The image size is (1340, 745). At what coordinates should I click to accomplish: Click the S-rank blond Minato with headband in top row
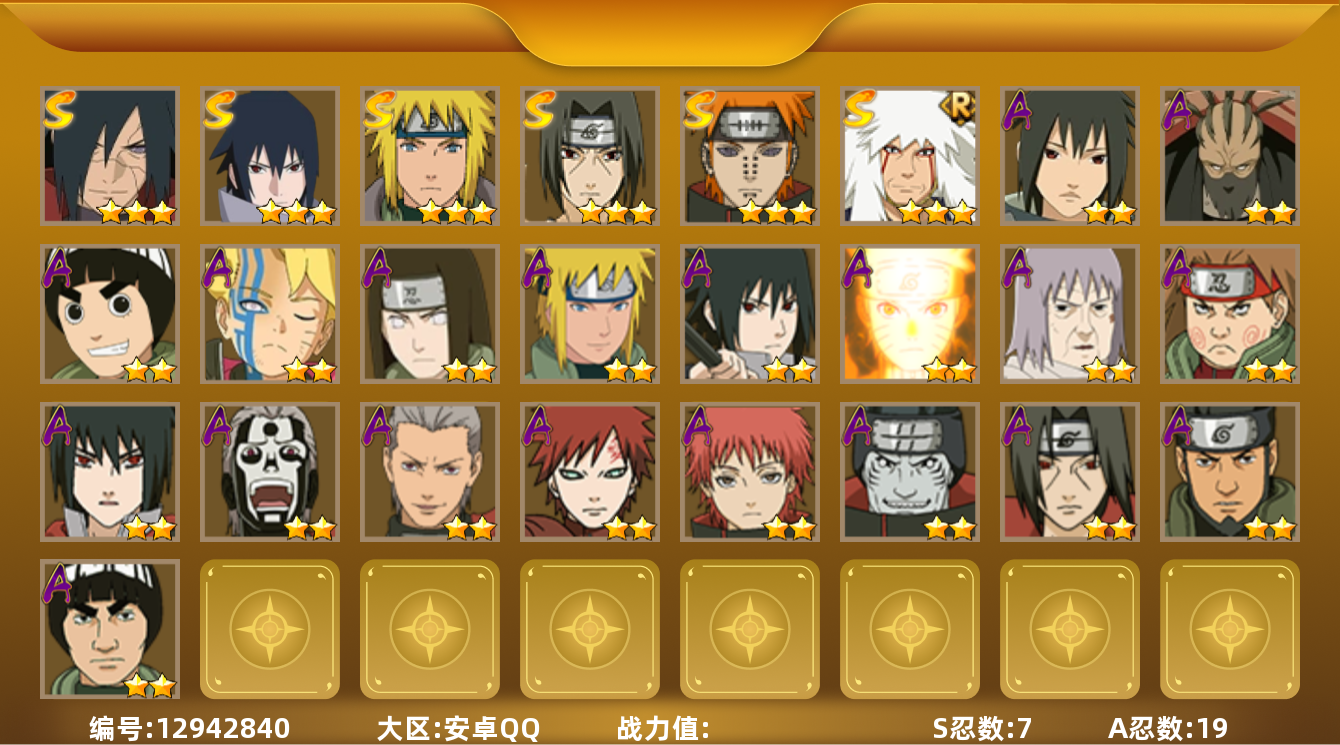coord(430,156)
